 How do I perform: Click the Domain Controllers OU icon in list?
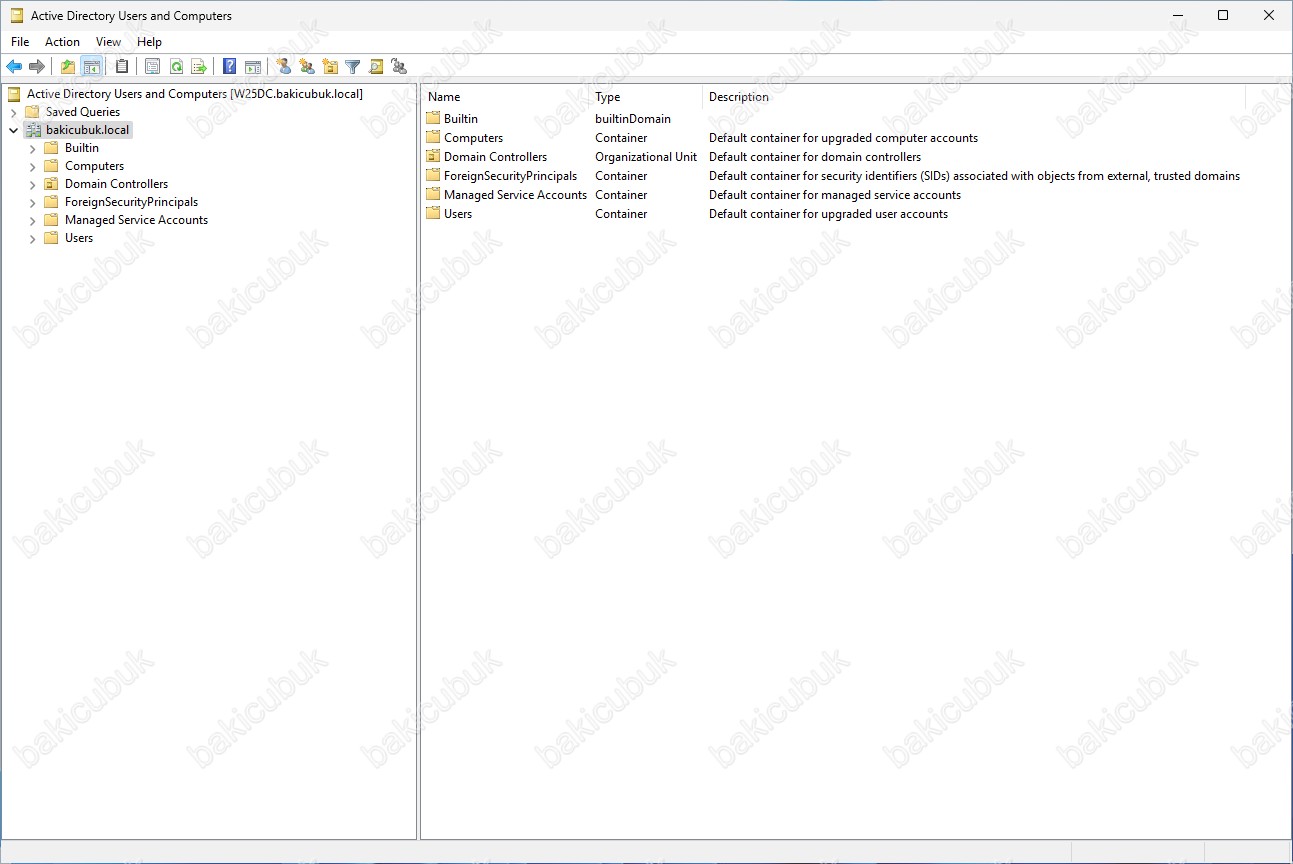coord(433,156)
